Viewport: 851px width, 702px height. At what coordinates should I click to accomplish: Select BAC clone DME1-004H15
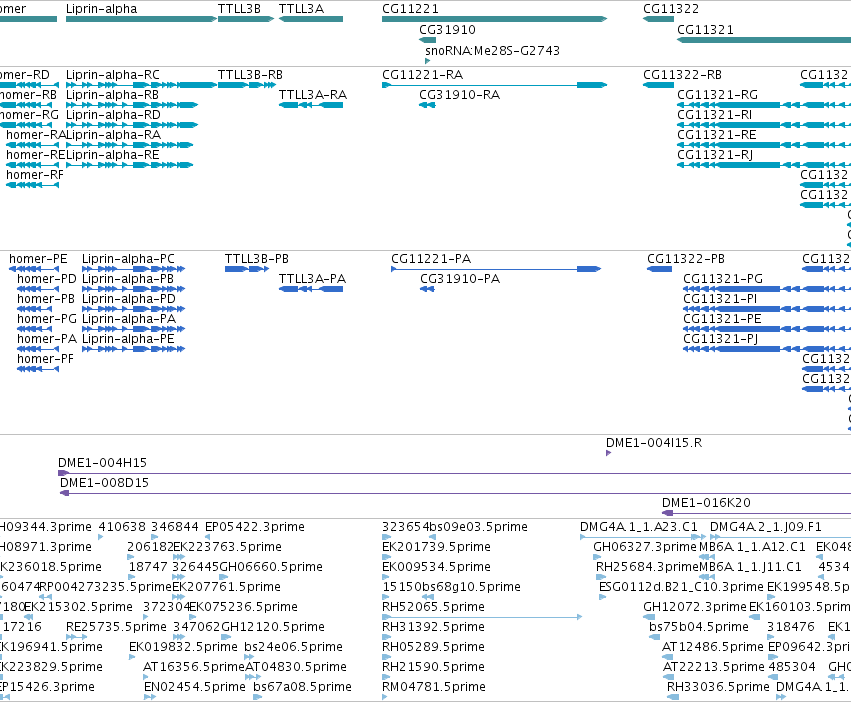(x=454, y=473)
